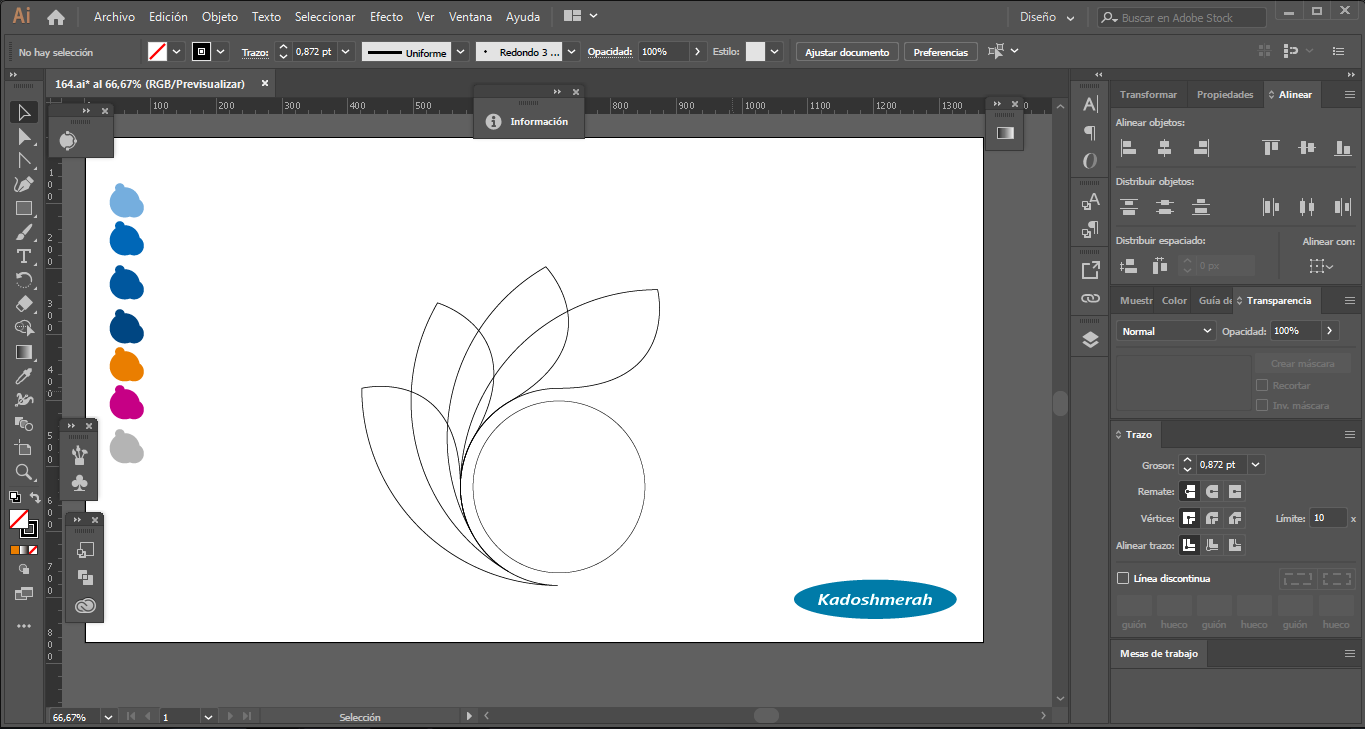Open the Normal blending mode dropdown

pos(1166,331)
